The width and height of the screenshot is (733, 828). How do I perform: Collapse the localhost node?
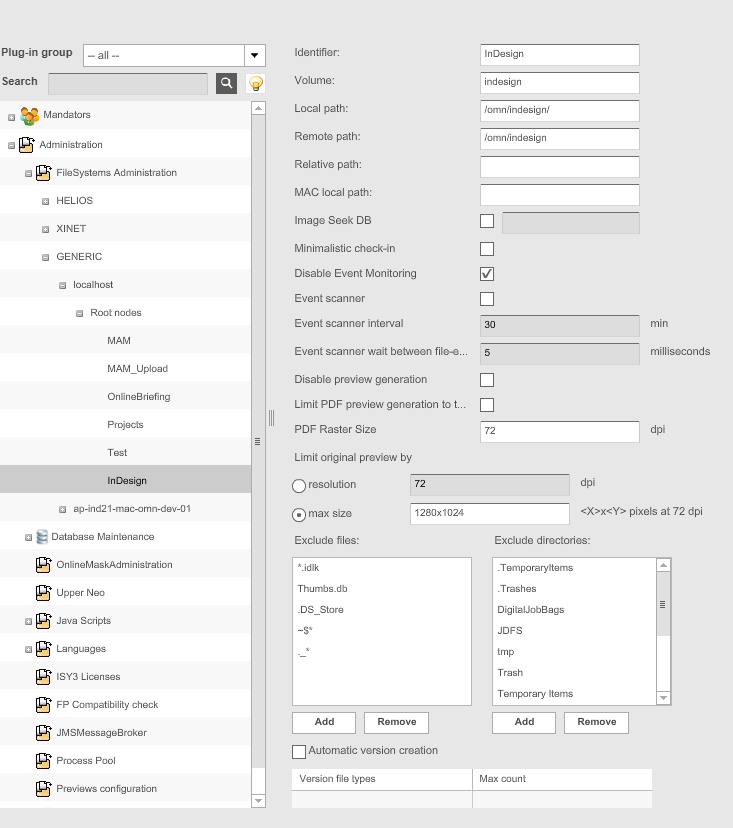click(x=62, y=285)
